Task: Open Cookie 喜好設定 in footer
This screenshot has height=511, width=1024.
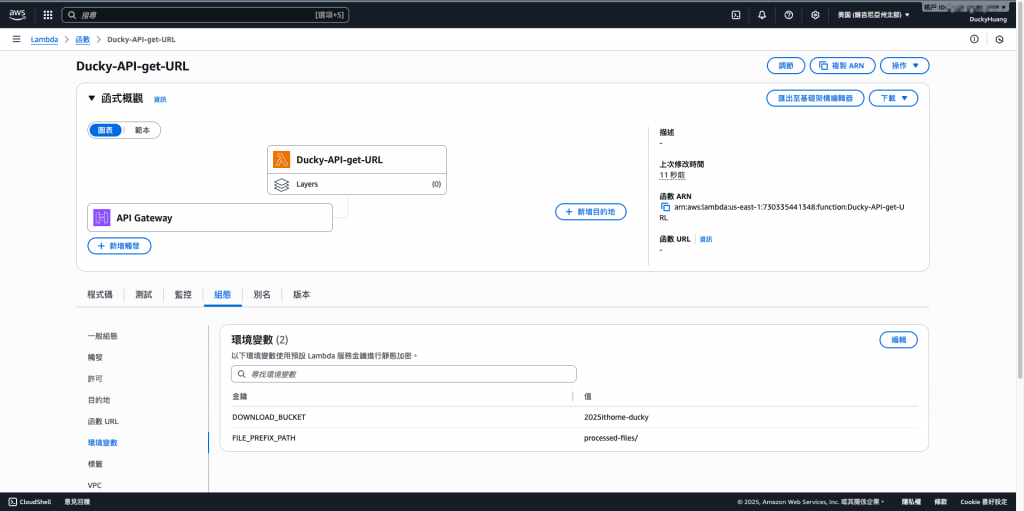Action: click(985, 502)
